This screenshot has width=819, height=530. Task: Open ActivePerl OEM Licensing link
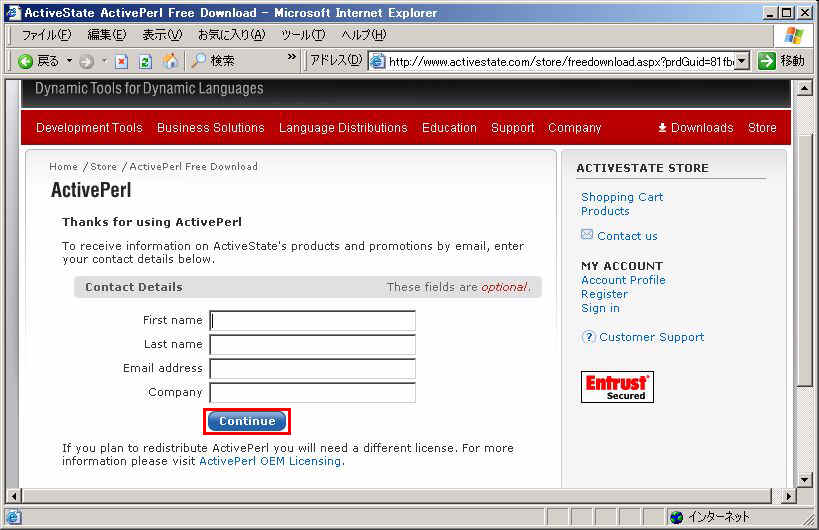270,461
